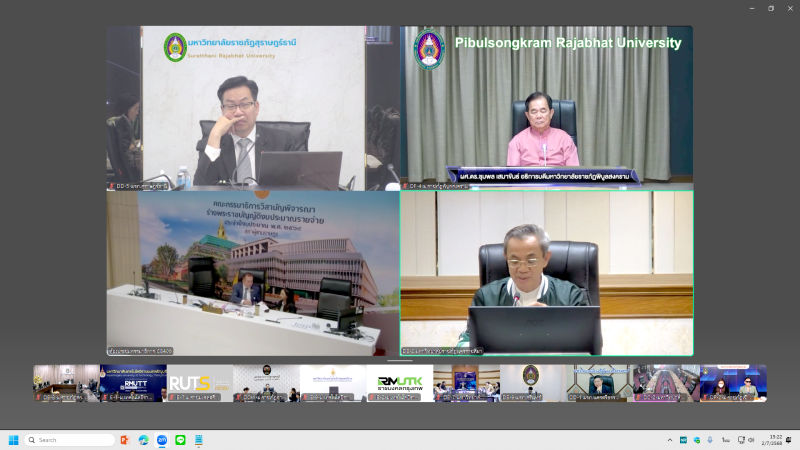This screenshot has width=800, height=450.
Task: Open the clock and date flyout
Action: 770,440
